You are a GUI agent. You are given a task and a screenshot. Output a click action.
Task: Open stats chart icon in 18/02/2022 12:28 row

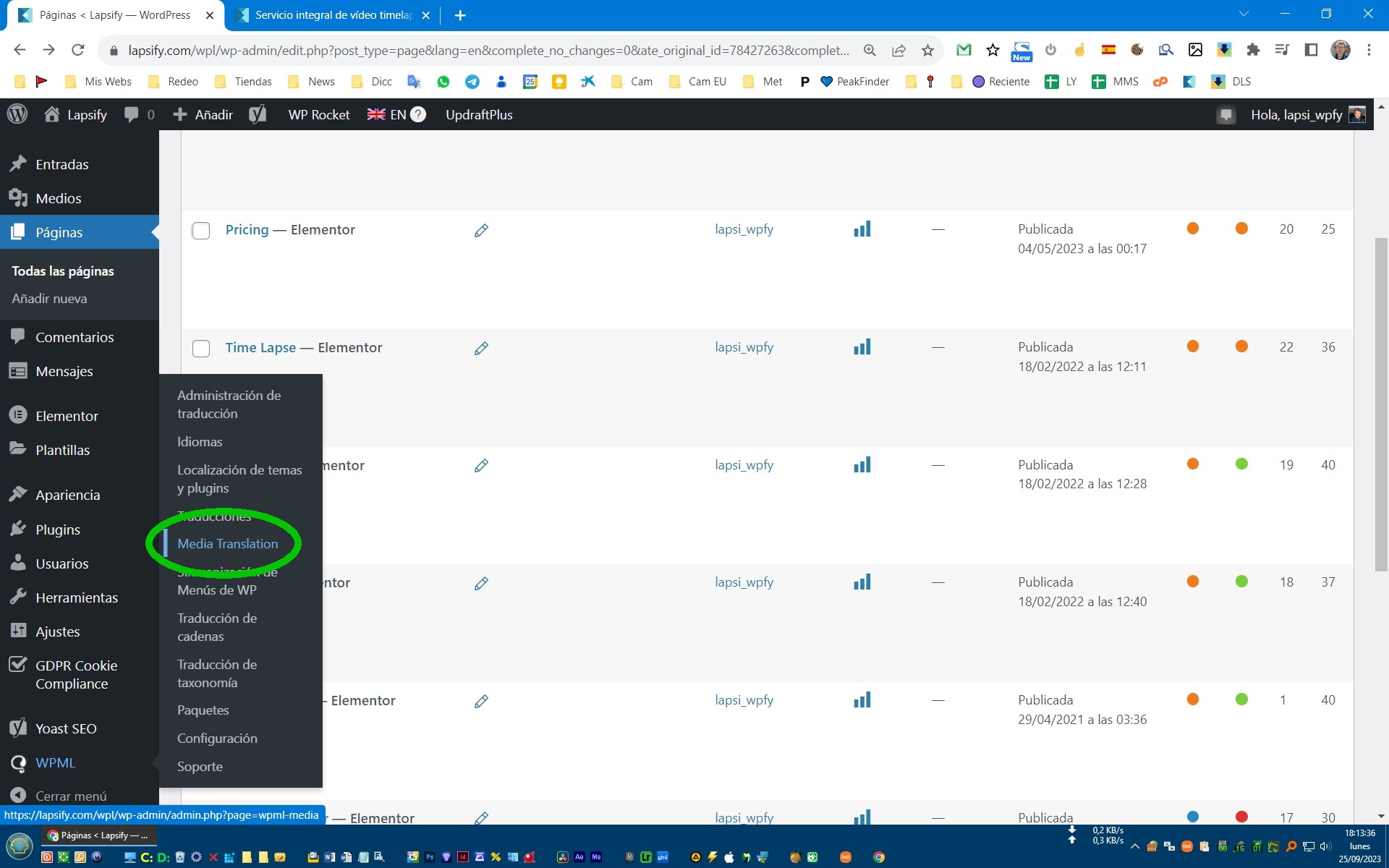(862, 465)
